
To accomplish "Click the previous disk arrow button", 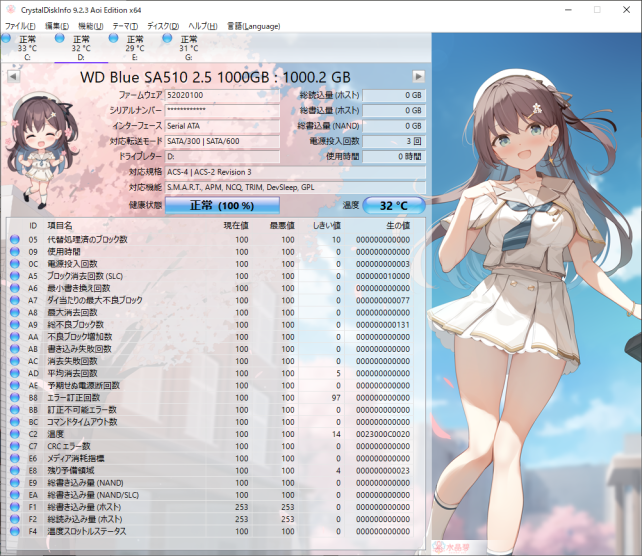I will 14,76.
